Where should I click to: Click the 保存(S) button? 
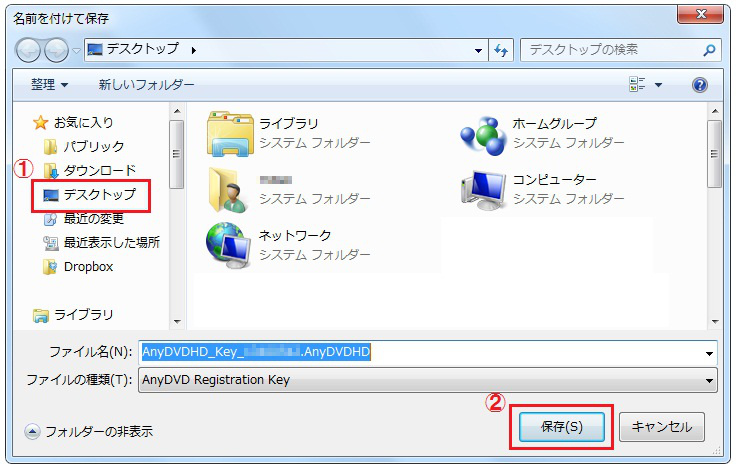pos(562,427)
